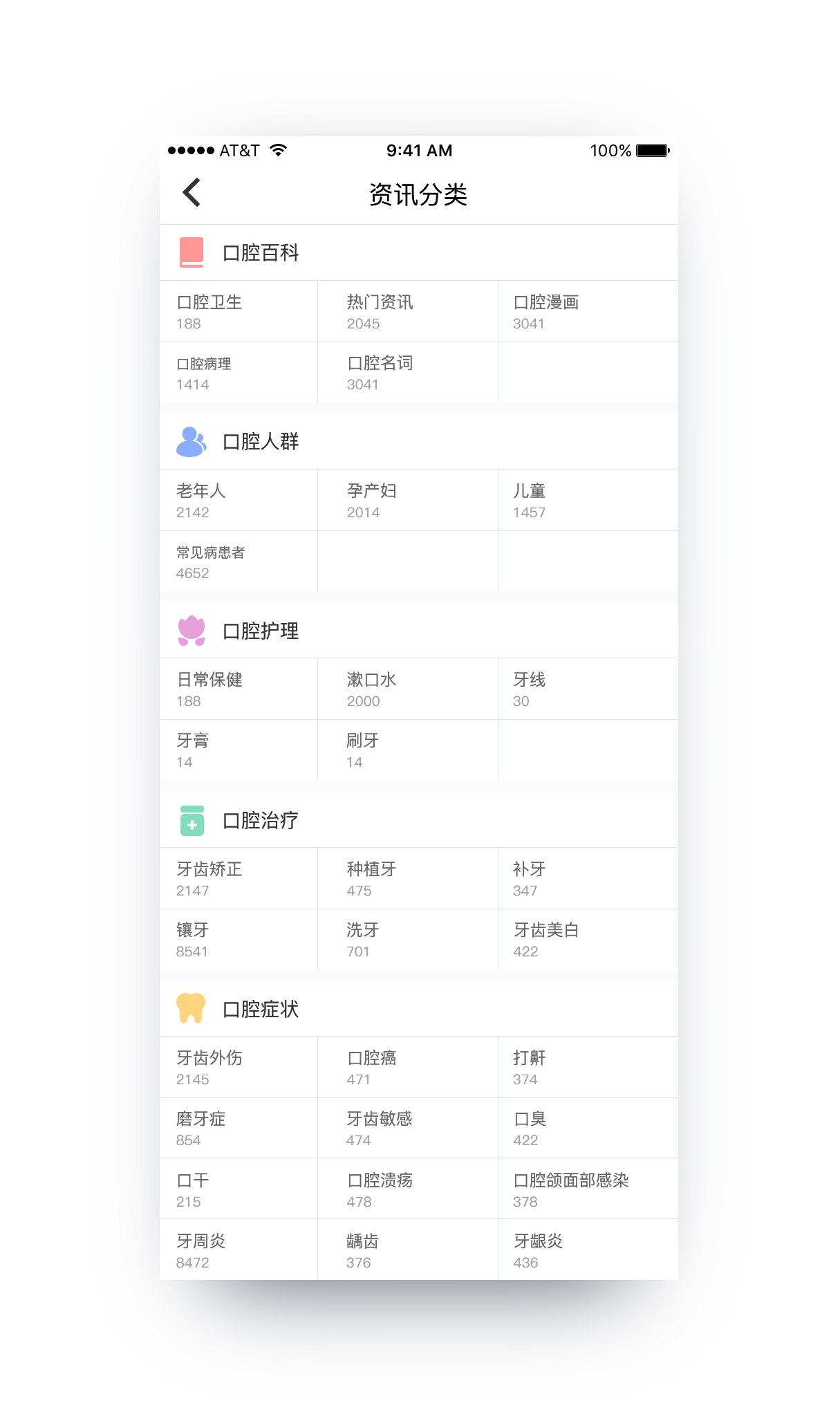
Task: Tap the Wi-Fi status icon
Action: (278, 150)
